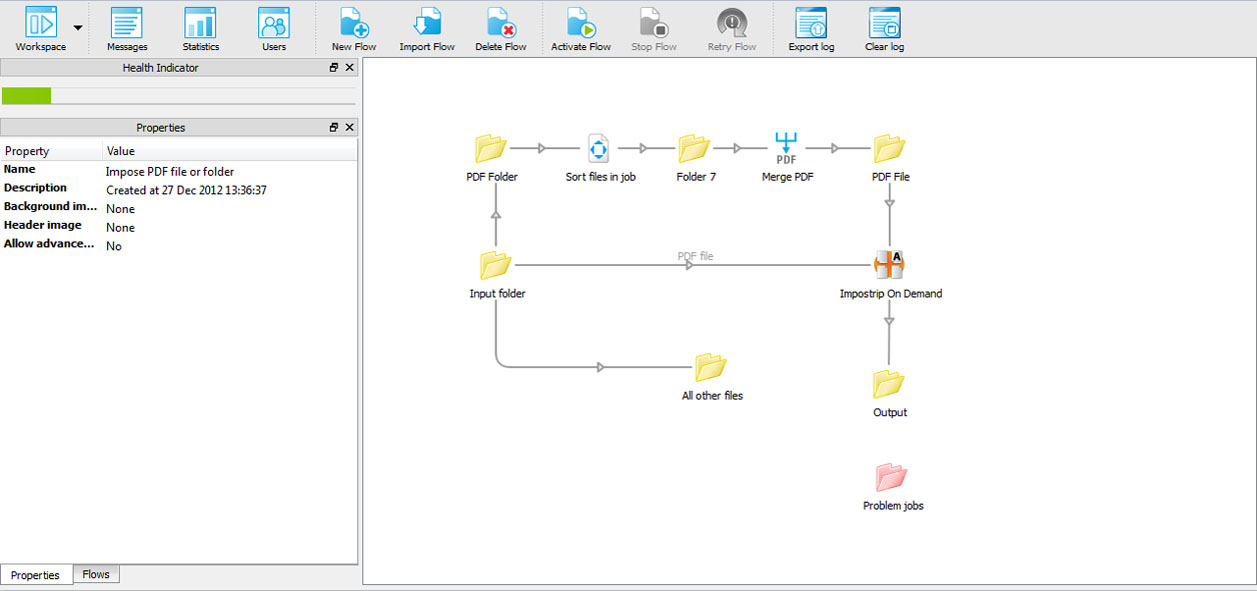Select the Merge PDF node
1257x591 pixels.
(785, 148)
